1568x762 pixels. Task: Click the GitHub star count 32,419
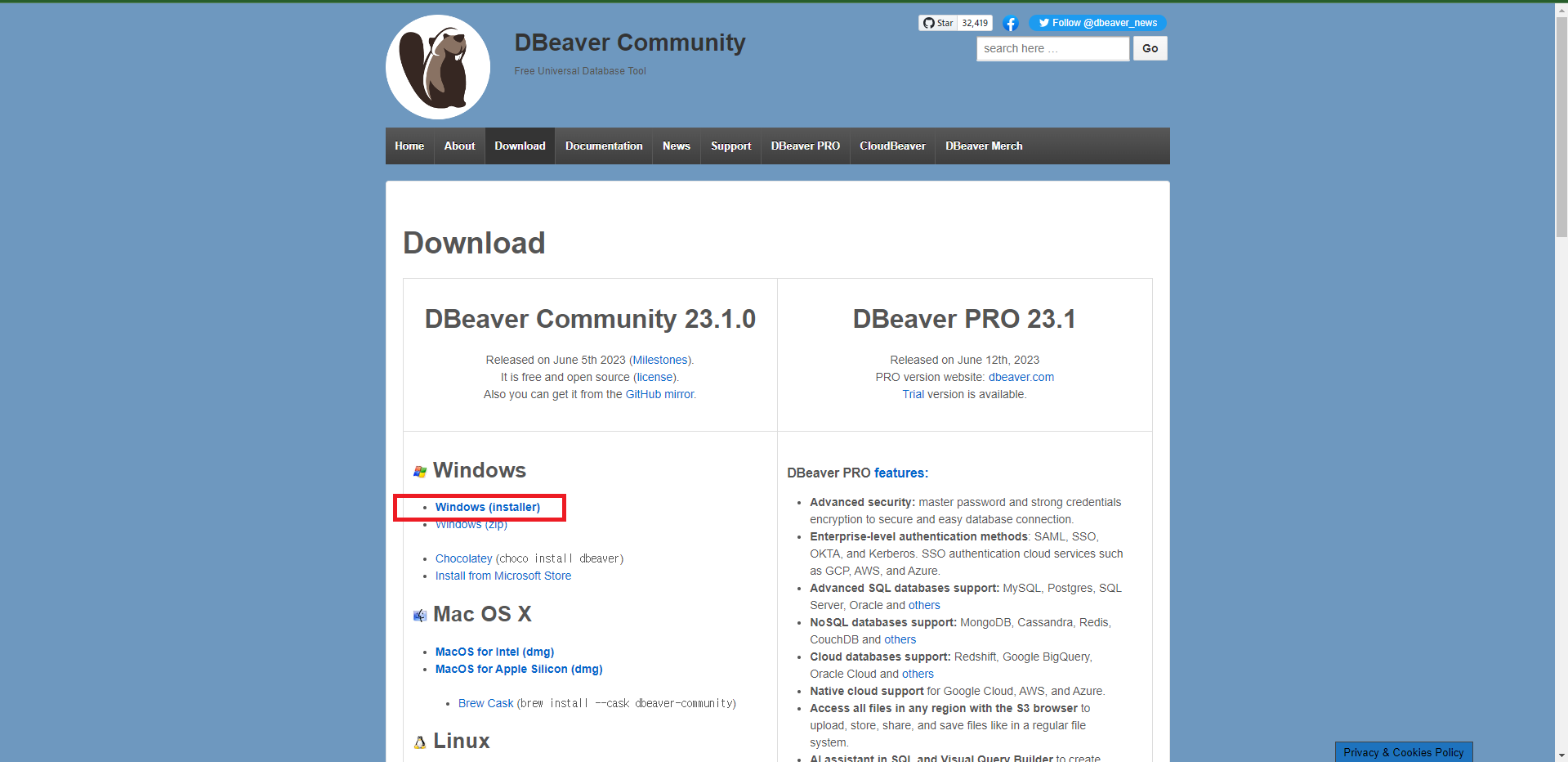[975, 23]
